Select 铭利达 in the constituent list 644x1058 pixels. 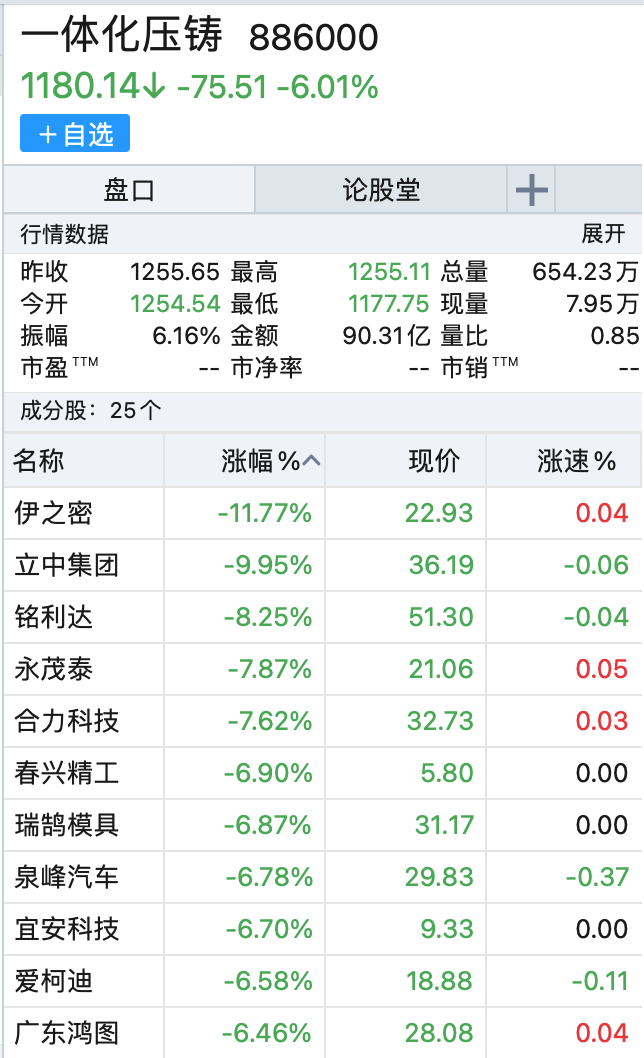pos(54,617)
